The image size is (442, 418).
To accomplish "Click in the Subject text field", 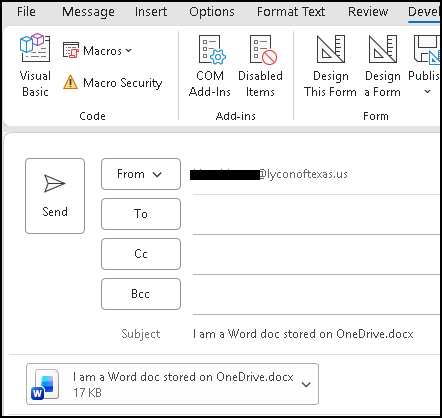I will 316,334.
